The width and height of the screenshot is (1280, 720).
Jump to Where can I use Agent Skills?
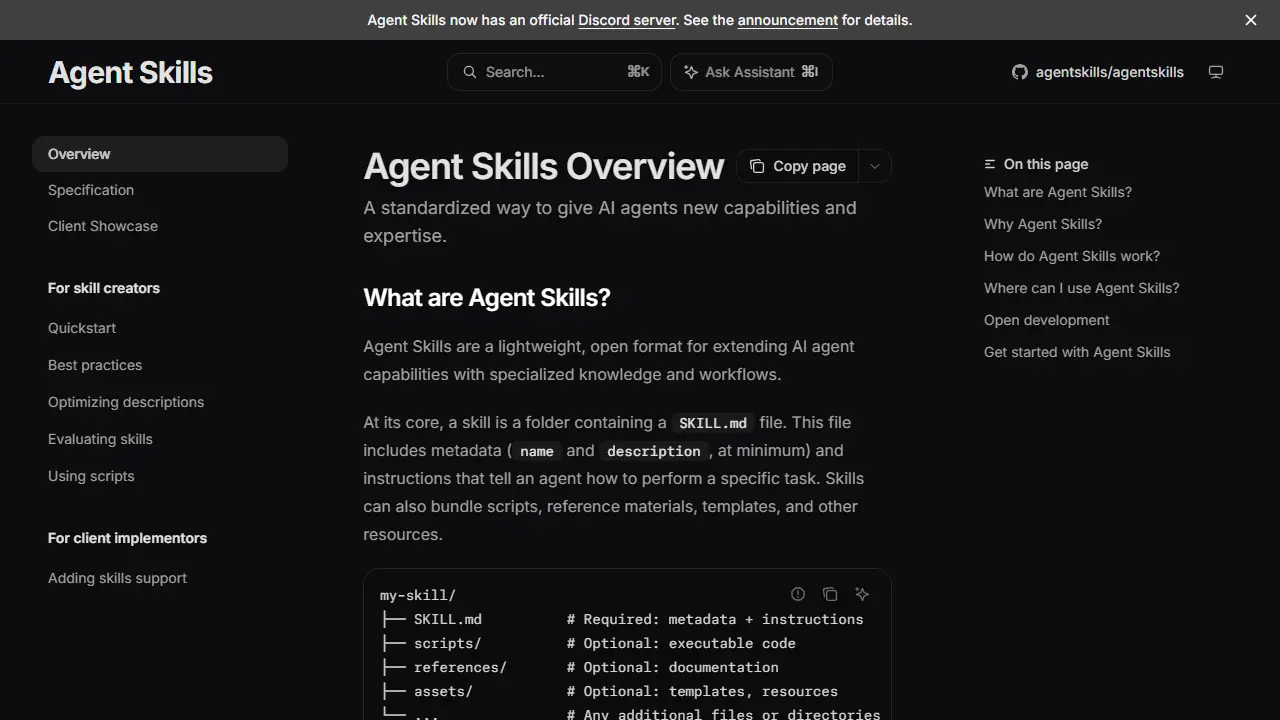pyautogui.click(x=1082, y=288)
